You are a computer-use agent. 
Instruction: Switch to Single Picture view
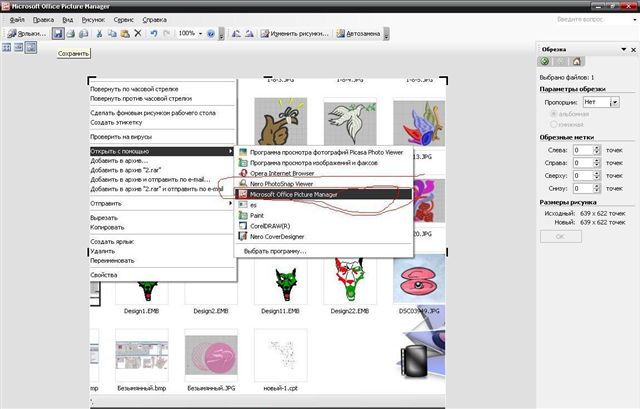tap(31, 48)
